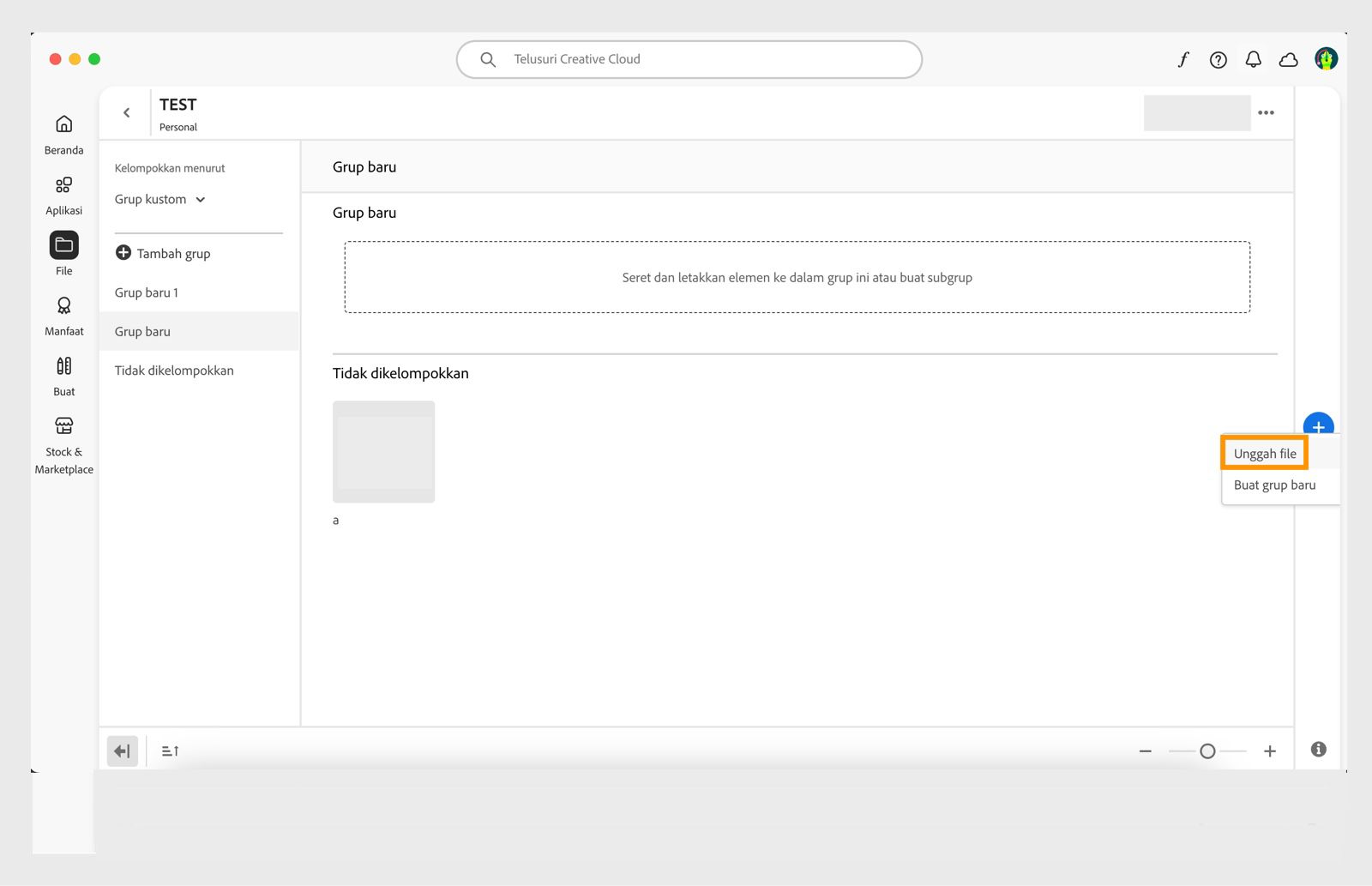Click the Personal label under TEST
Image resolution: width=1372 pixels, height=886 pixels.
pyautogui.click(x=178, y=127)
